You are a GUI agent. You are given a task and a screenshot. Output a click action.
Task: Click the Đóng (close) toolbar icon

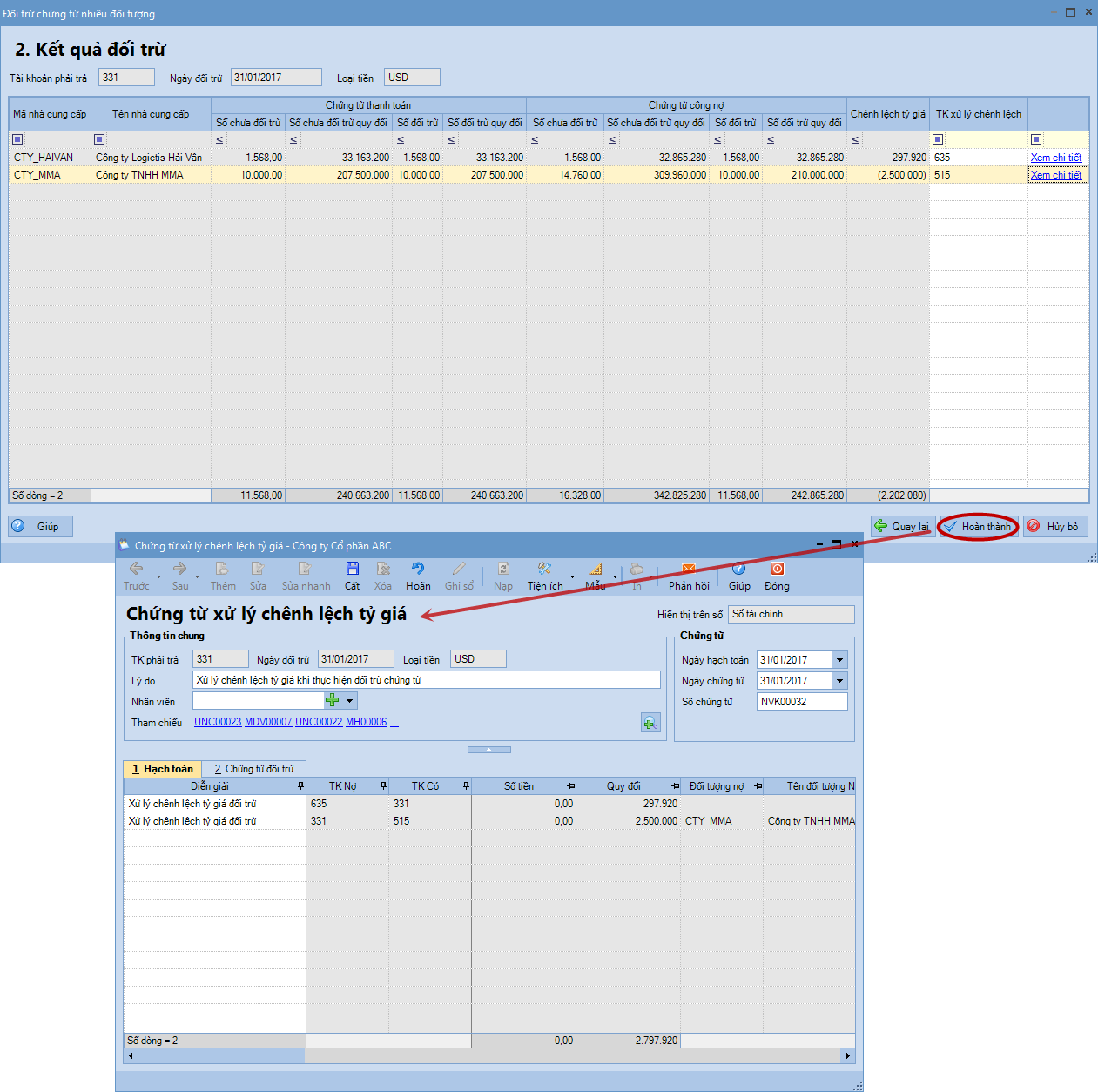click(777, 570)
